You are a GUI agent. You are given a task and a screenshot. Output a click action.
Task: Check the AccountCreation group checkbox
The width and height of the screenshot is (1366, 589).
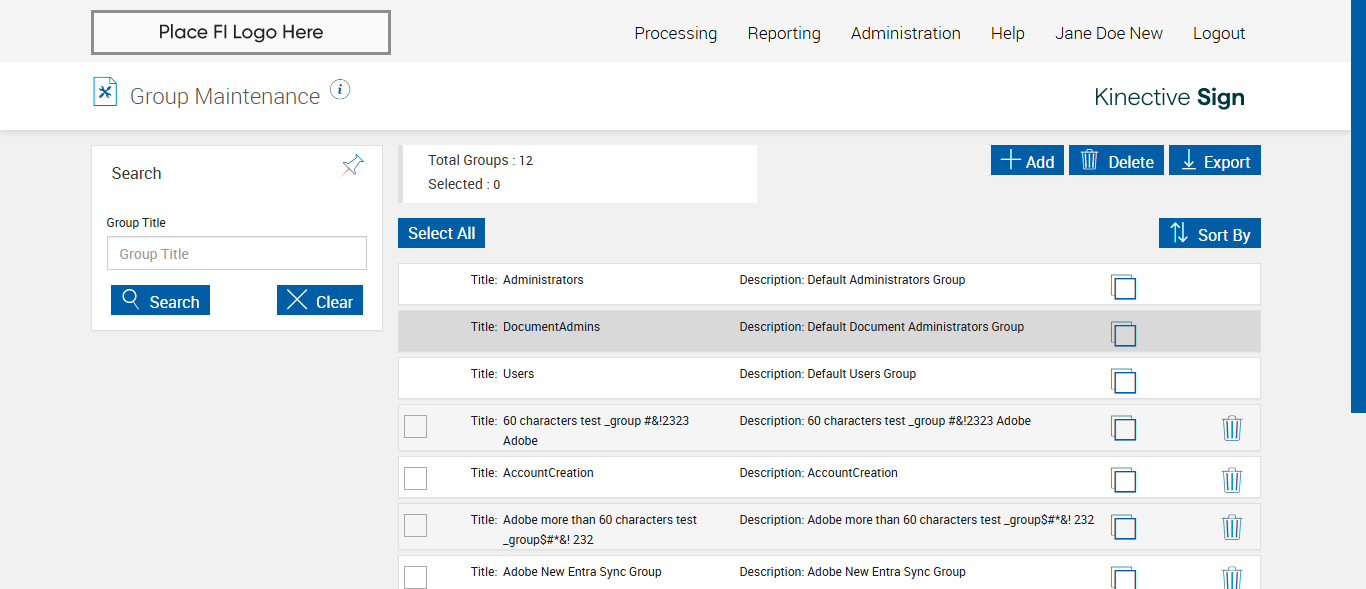click(415, 478)
